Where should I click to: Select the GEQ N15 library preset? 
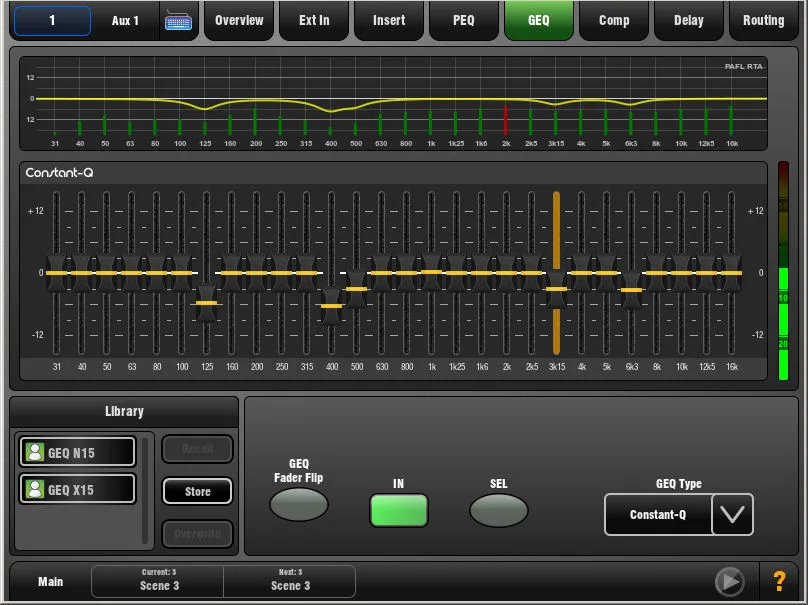click(77, 452)
